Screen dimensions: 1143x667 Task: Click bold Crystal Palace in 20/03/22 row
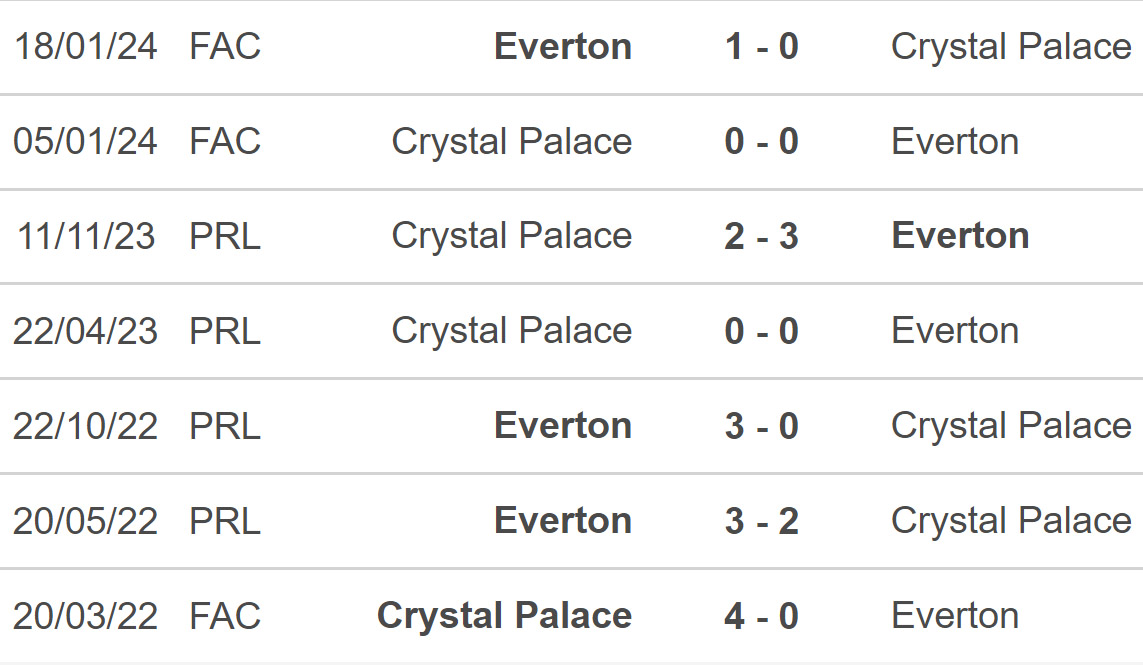tap(504, 616)
